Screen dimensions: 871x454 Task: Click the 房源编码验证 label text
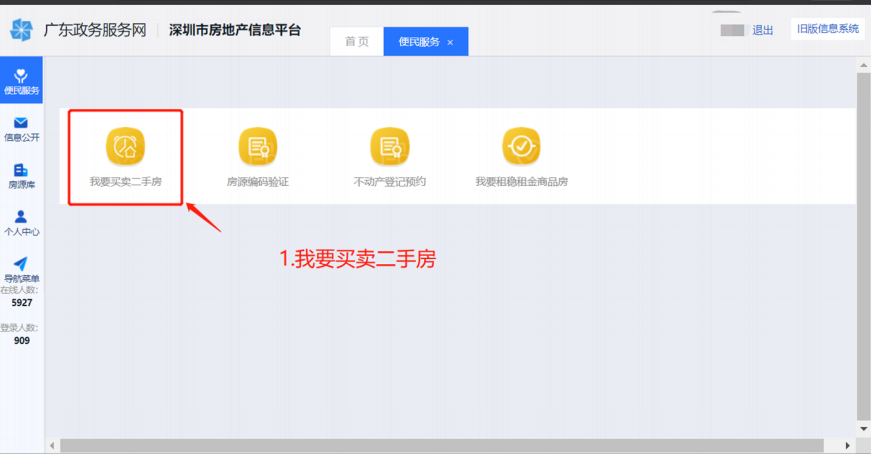click(258, 182)
